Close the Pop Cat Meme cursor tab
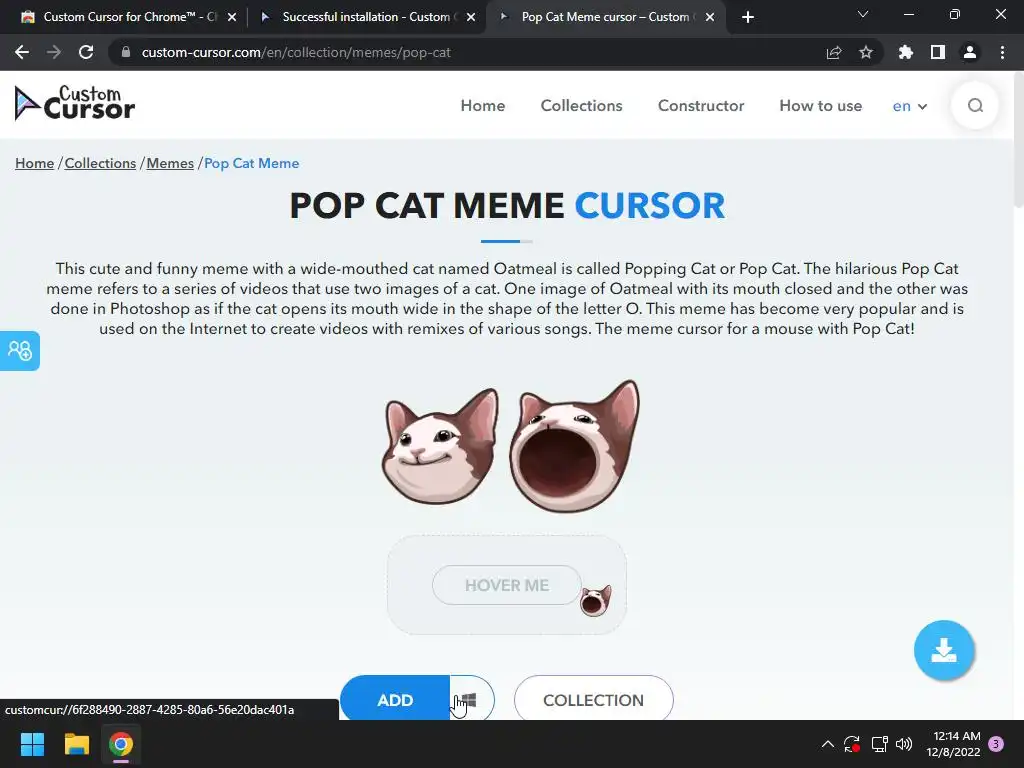 pyautogui.click(x=710, y=17)
